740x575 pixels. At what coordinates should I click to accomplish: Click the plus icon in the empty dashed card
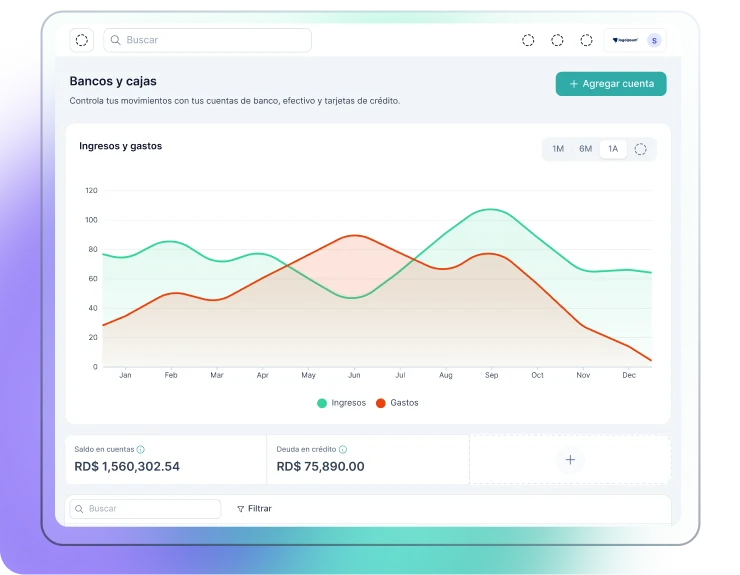click(570, 460)
